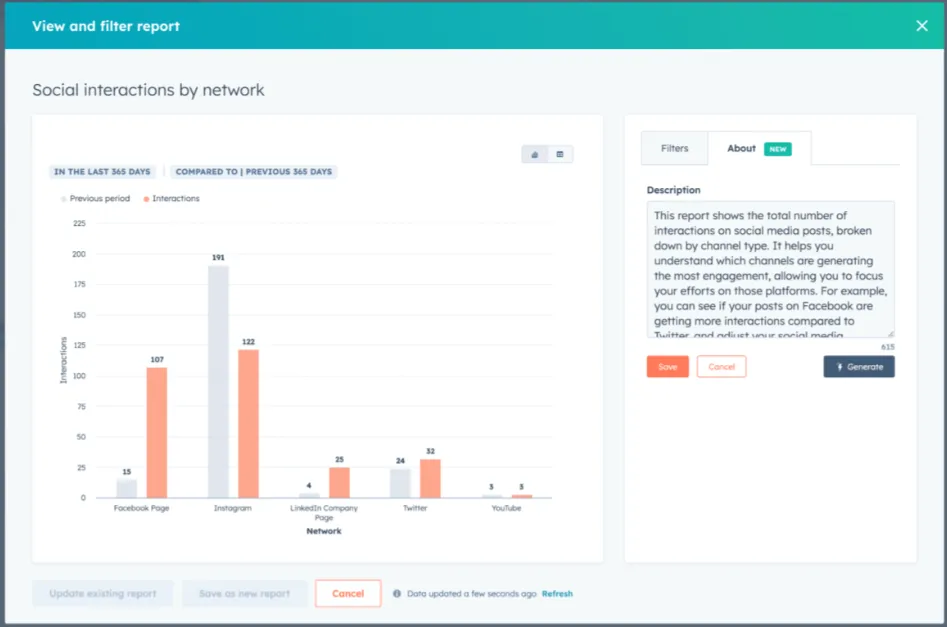Click Save as new report button
The height and width of the screenshot is (627, 947).
(245, 594)
